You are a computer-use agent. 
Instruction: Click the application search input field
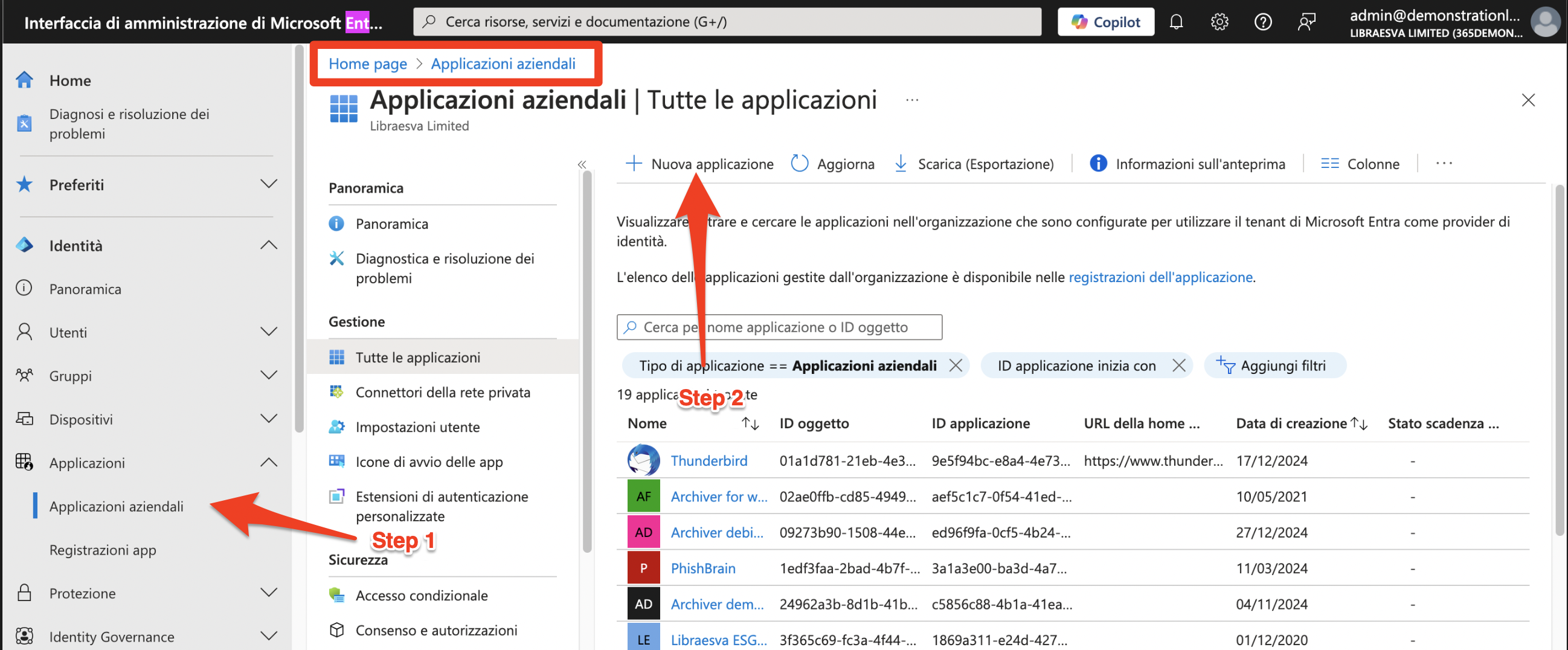[779, 327]
